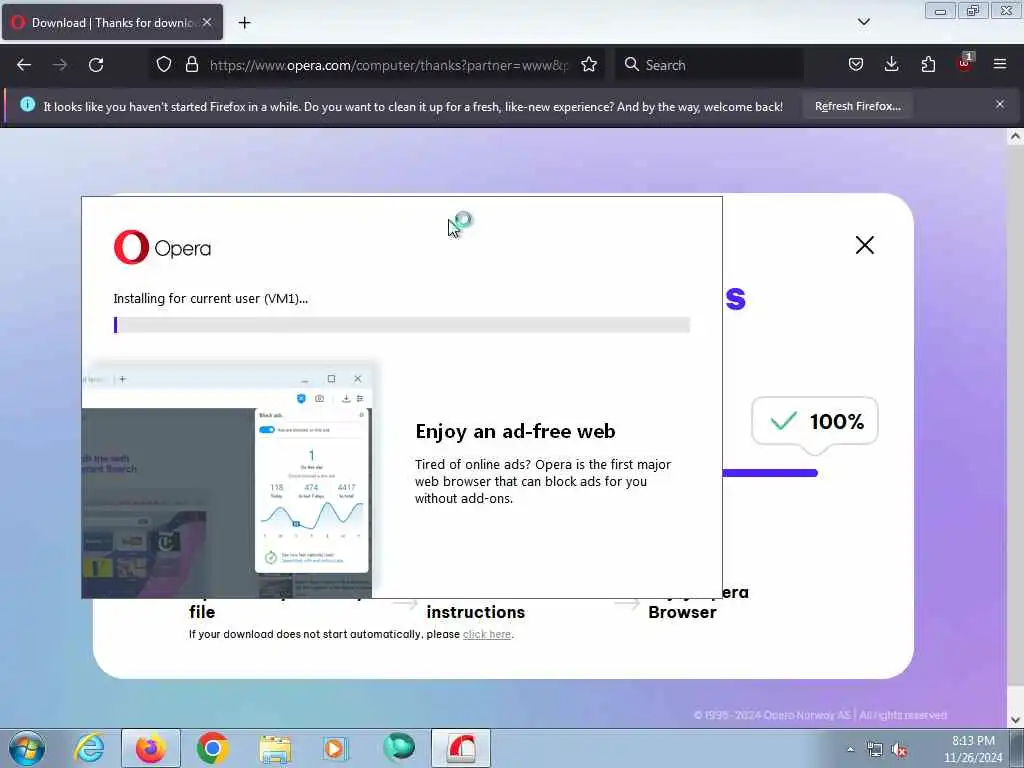Image resolution: width=1024 pixels, height=768 pixels.
Task: Open the network tray icon
Action: coord(874,750)
